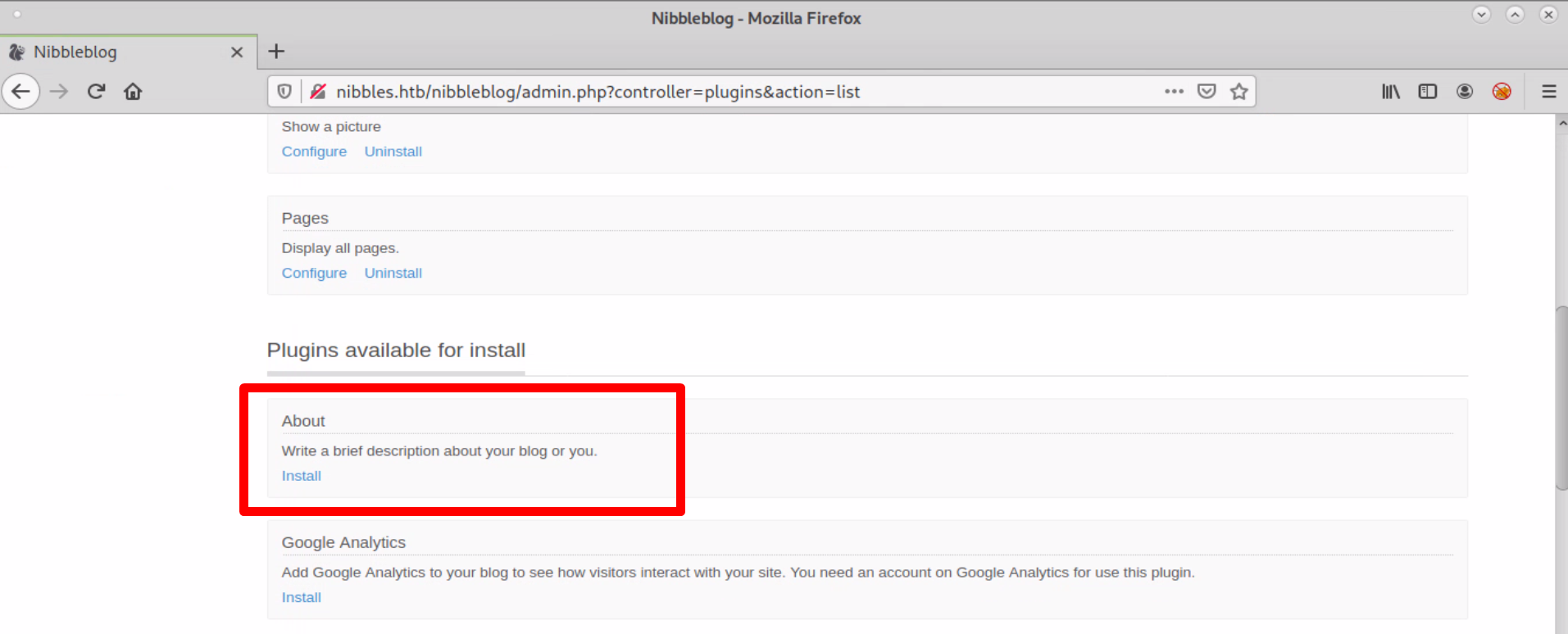1568x634 pixels.
Task: Close the Nibbleblog tab
Action: (237, 52)
